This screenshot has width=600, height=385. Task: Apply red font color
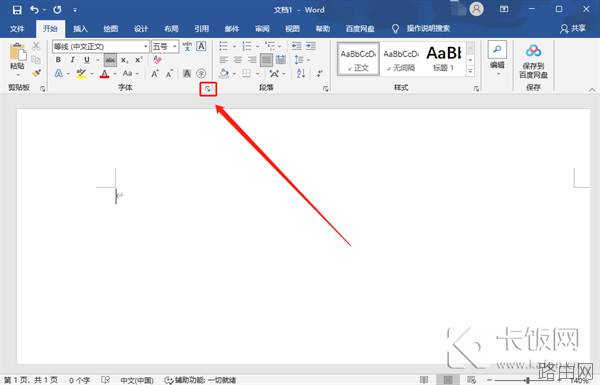tap(104, 73)
